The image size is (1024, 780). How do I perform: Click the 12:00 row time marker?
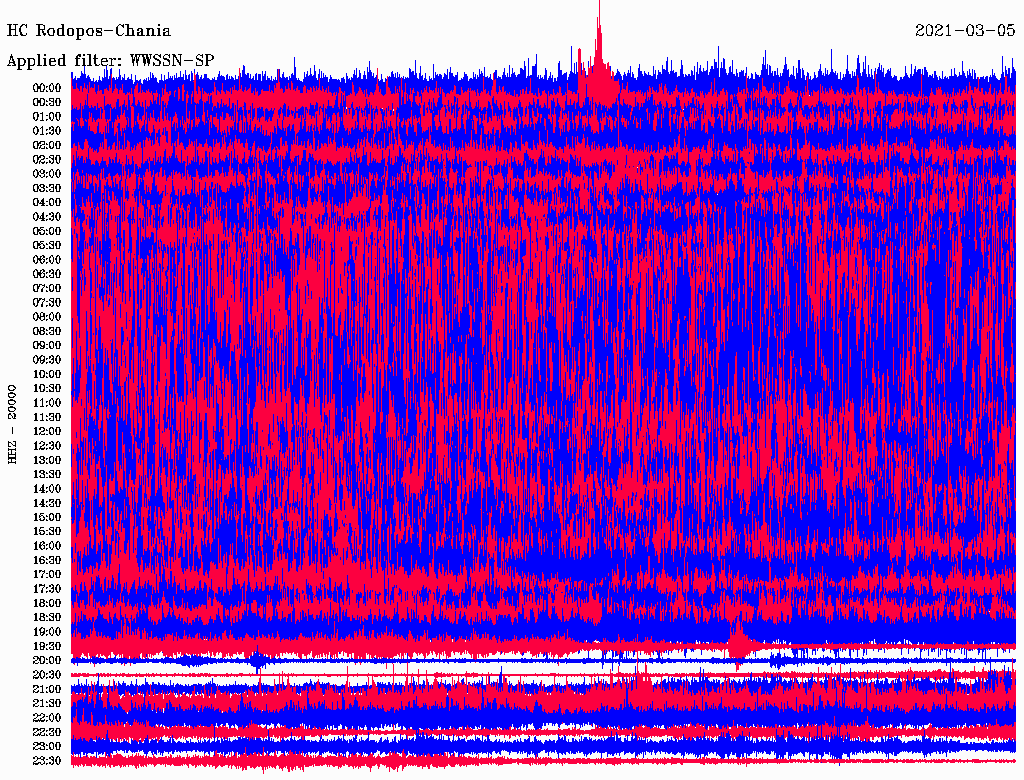point(47,431)
